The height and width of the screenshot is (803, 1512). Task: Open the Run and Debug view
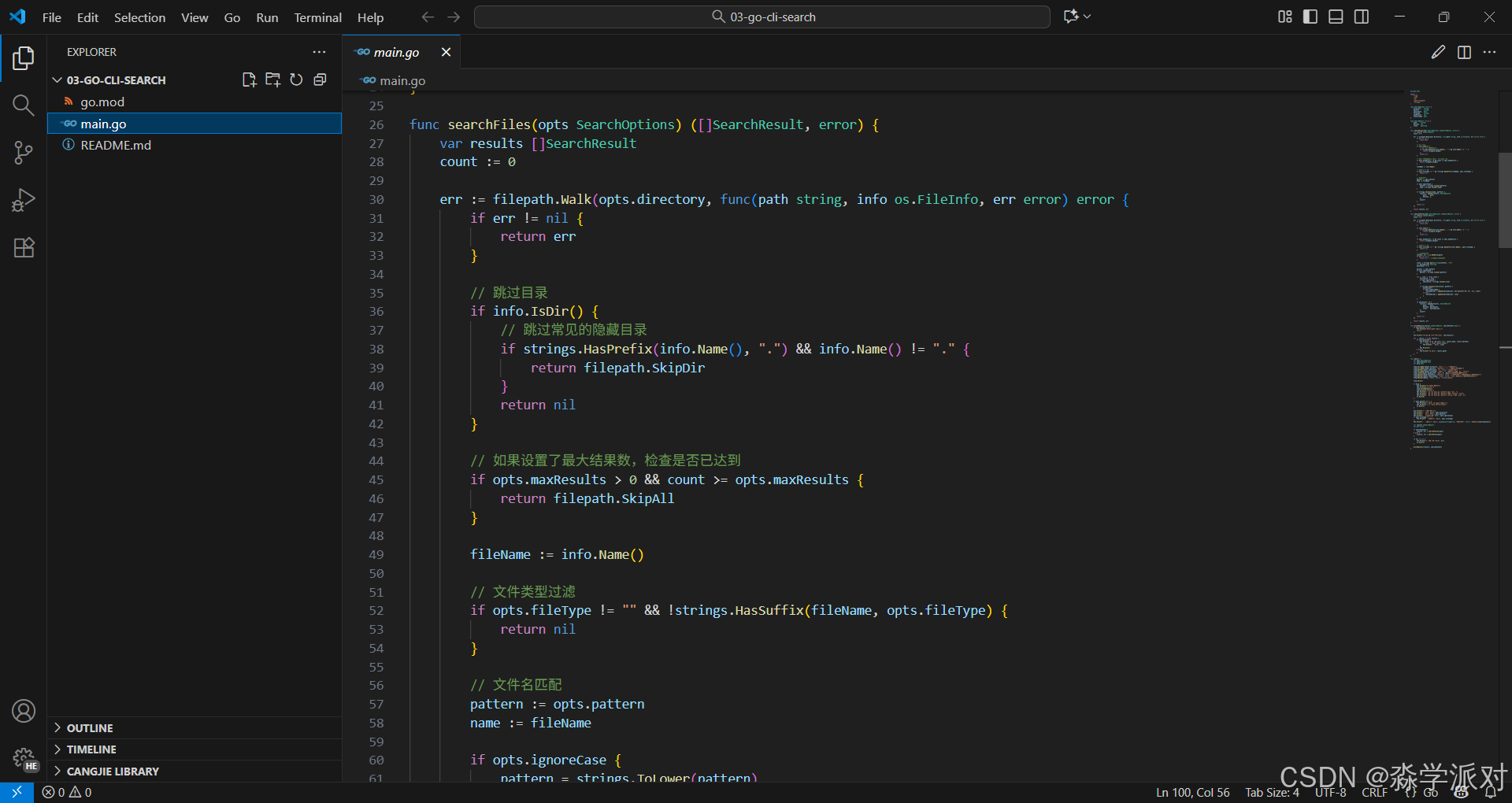click(24, 200)
